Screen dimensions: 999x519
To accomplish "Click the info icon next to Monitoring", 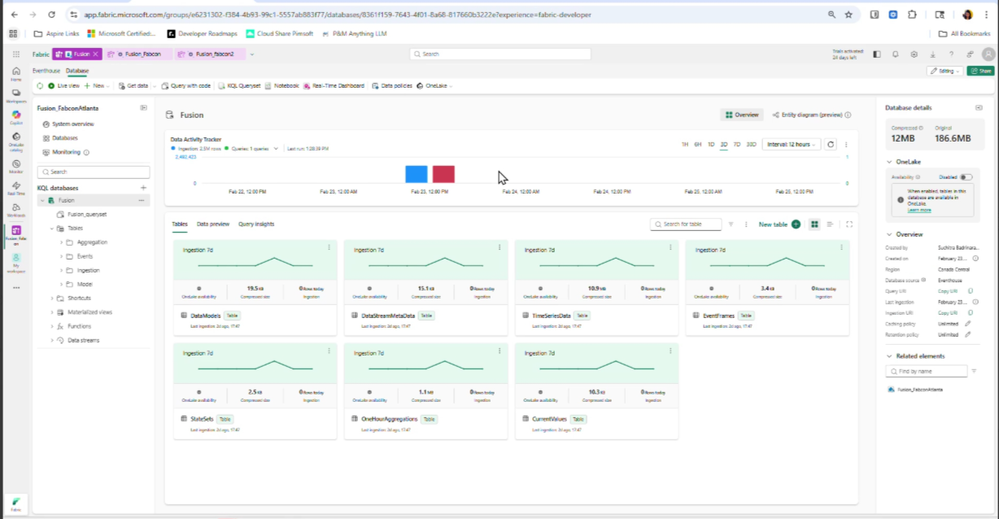I will point(86,152).
